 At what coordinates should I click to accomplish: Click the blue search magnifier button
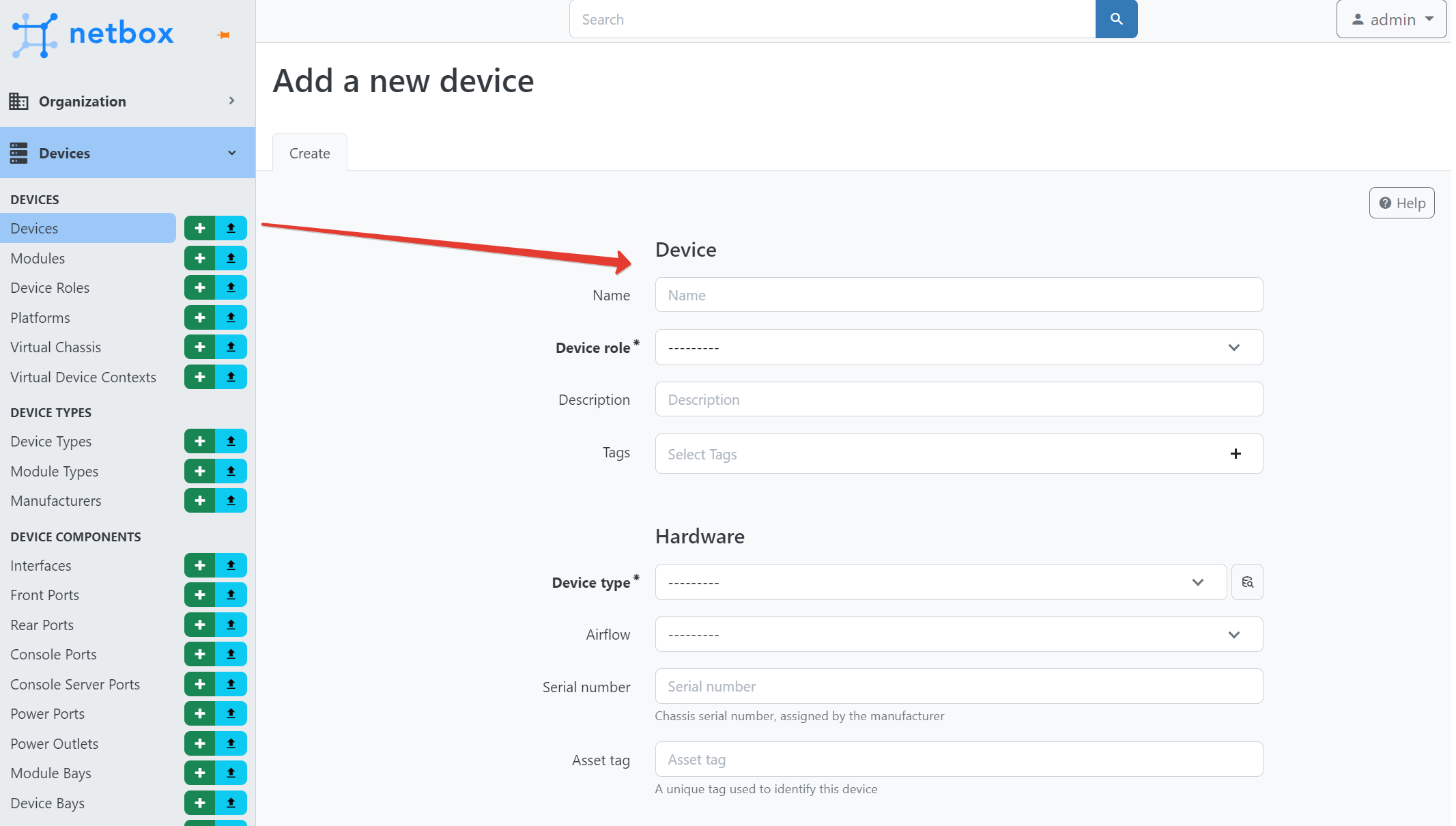tap(1116, 19)
